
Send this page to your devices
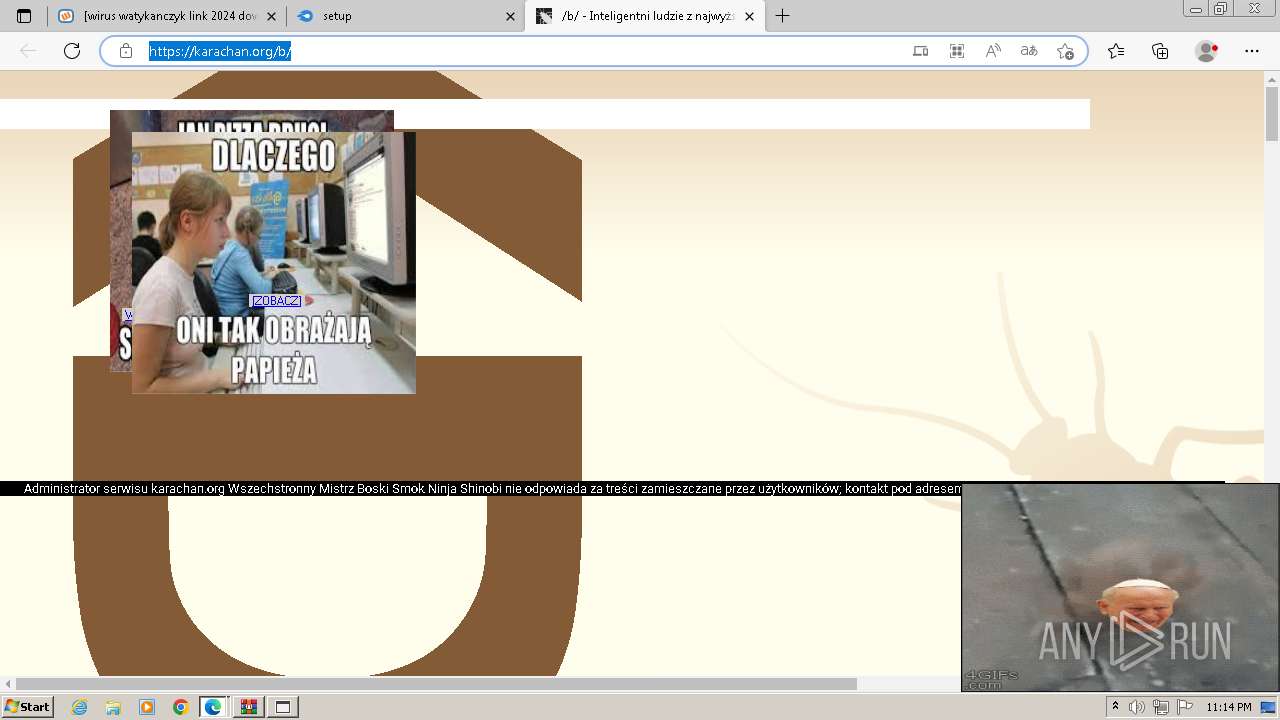(921, 51)
